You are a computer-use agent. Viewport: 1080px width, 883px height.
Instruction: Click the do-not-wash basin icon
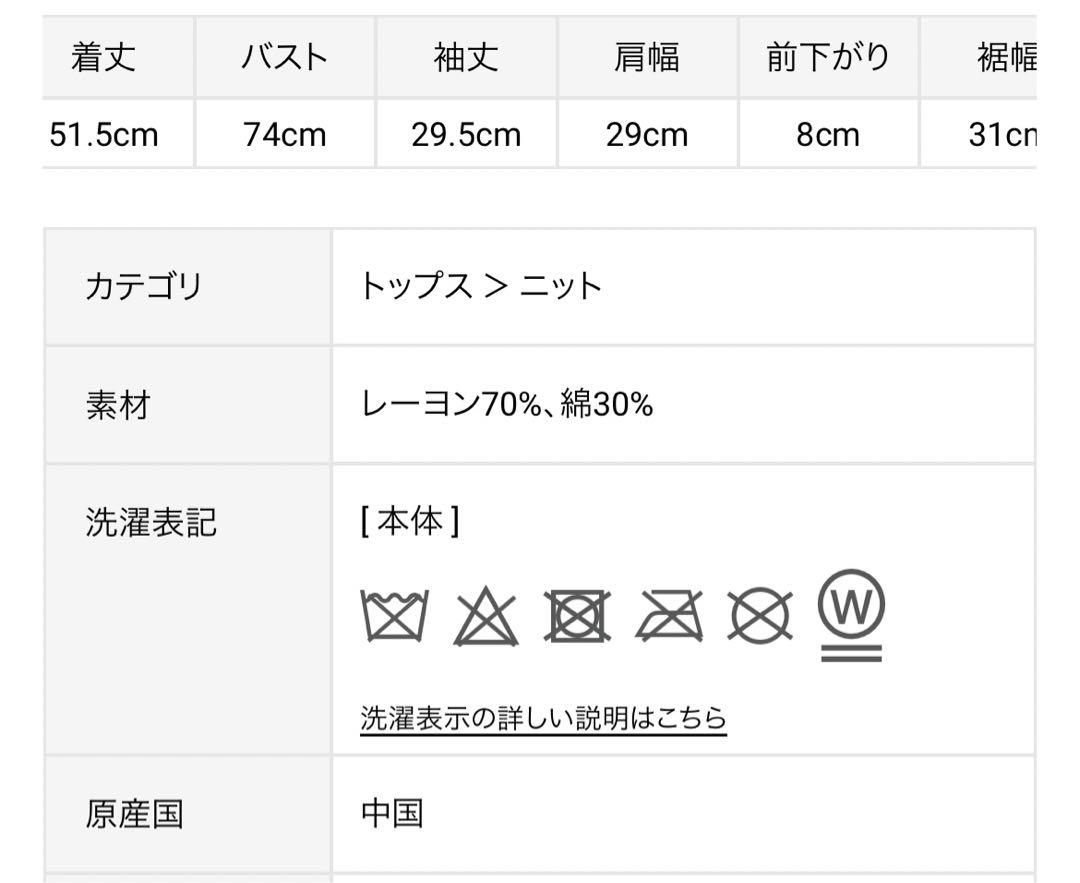pos(394,615)
